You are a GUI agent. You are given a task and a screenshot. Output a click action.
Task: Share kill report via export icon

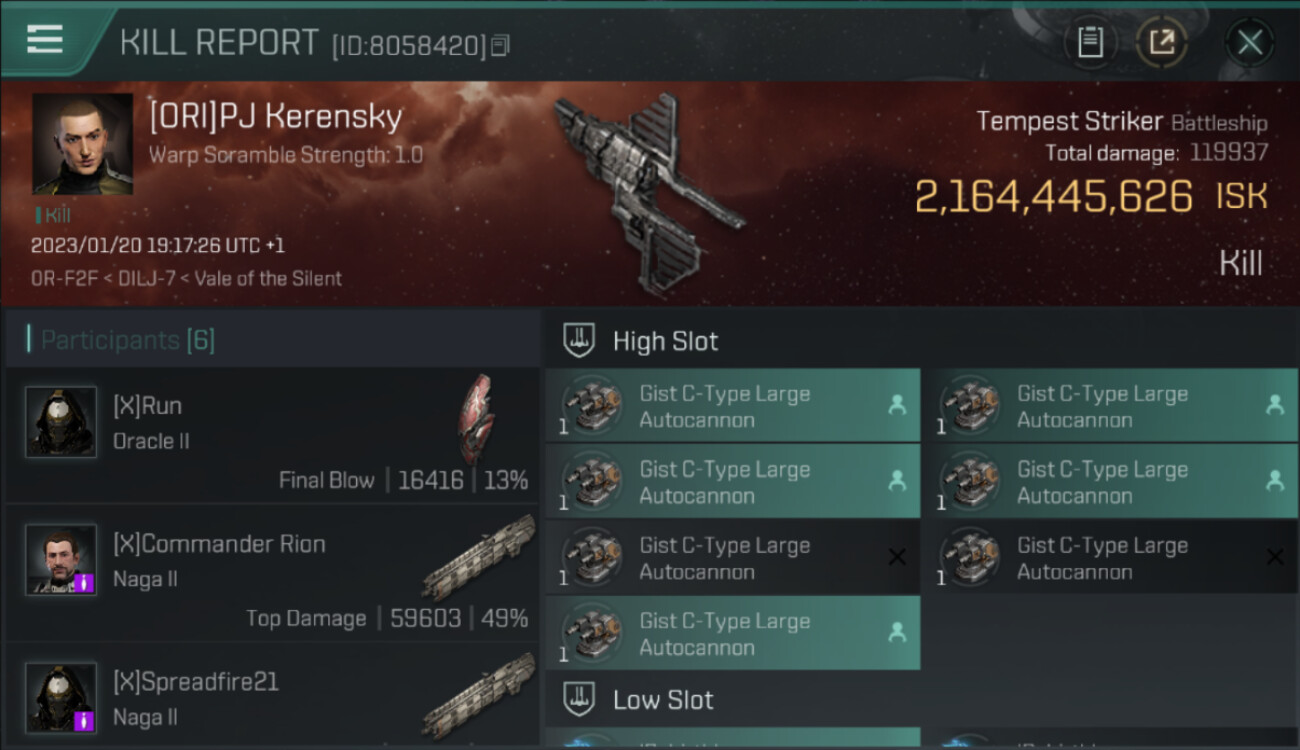coord(1162,42)
